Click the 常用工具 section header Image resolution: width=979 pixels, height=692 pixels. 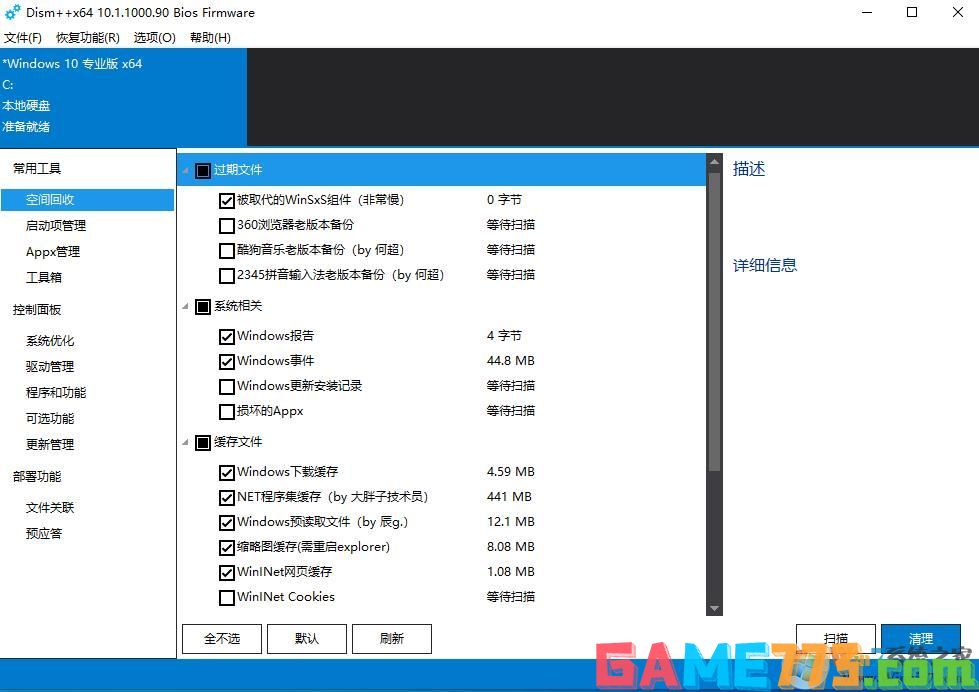pos(37,169)
